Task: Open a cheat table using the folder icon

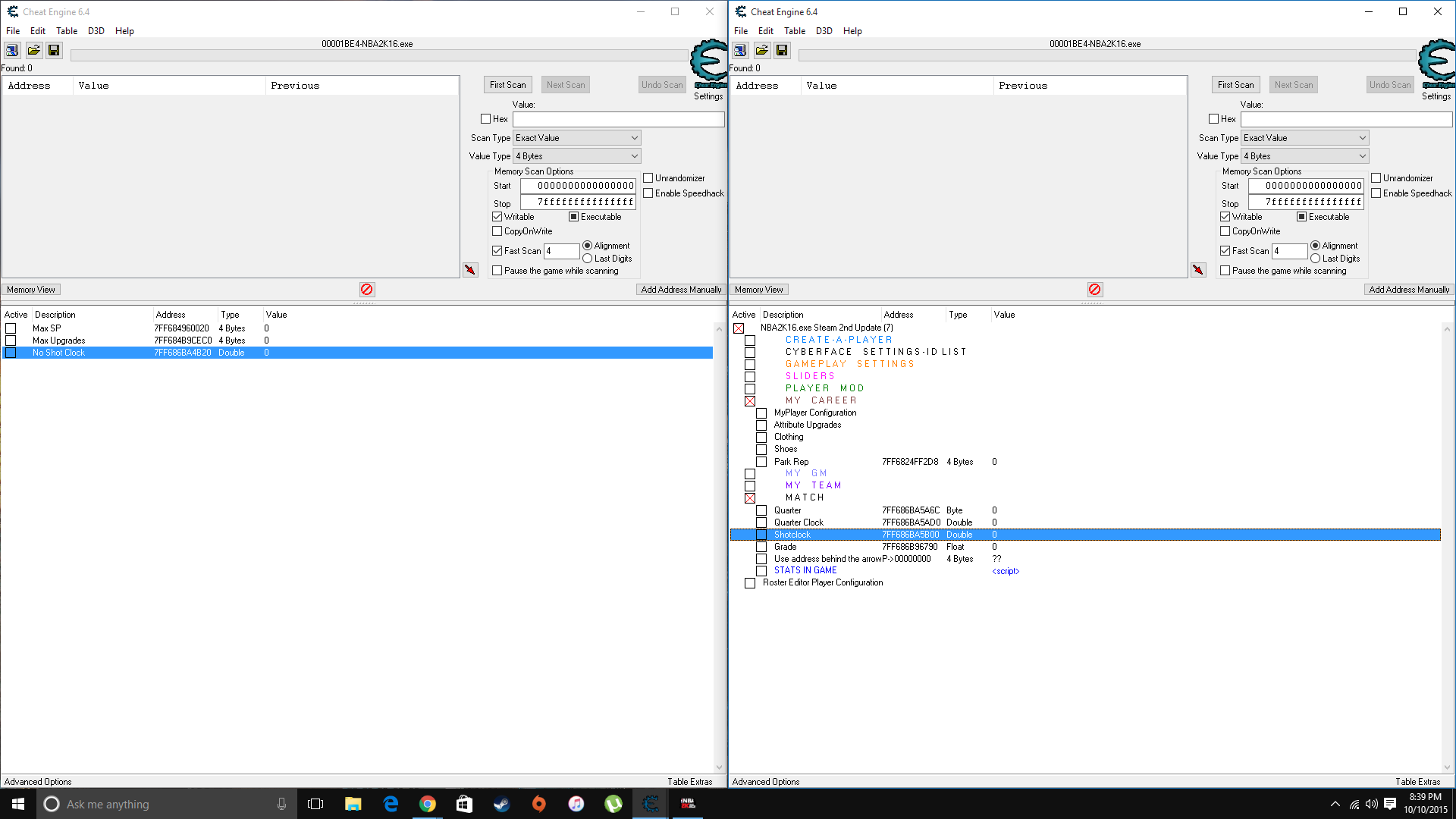Action: click(x=33, y=50)
